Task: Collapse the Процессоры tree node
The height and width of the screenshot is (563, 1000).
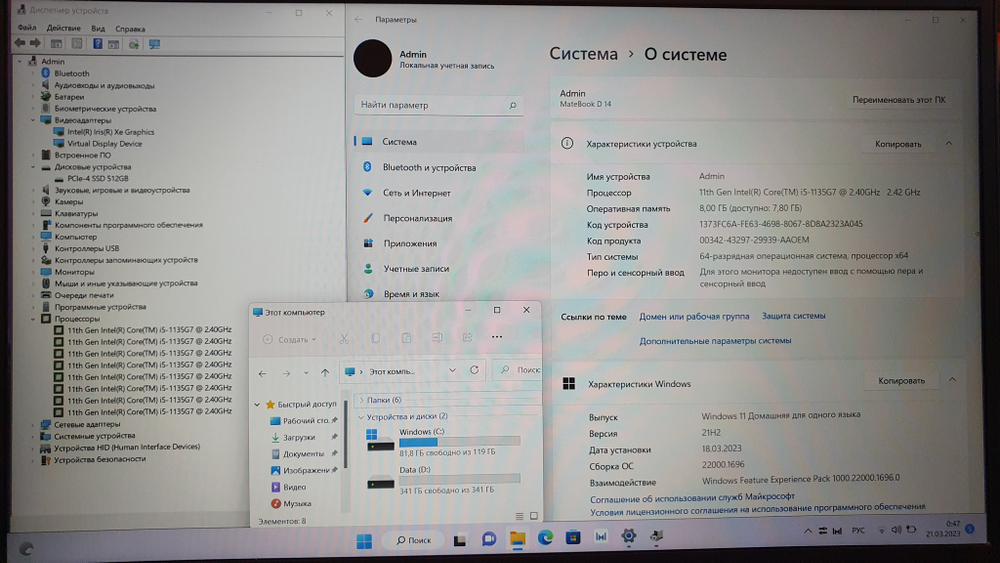Action: (33, 319)
